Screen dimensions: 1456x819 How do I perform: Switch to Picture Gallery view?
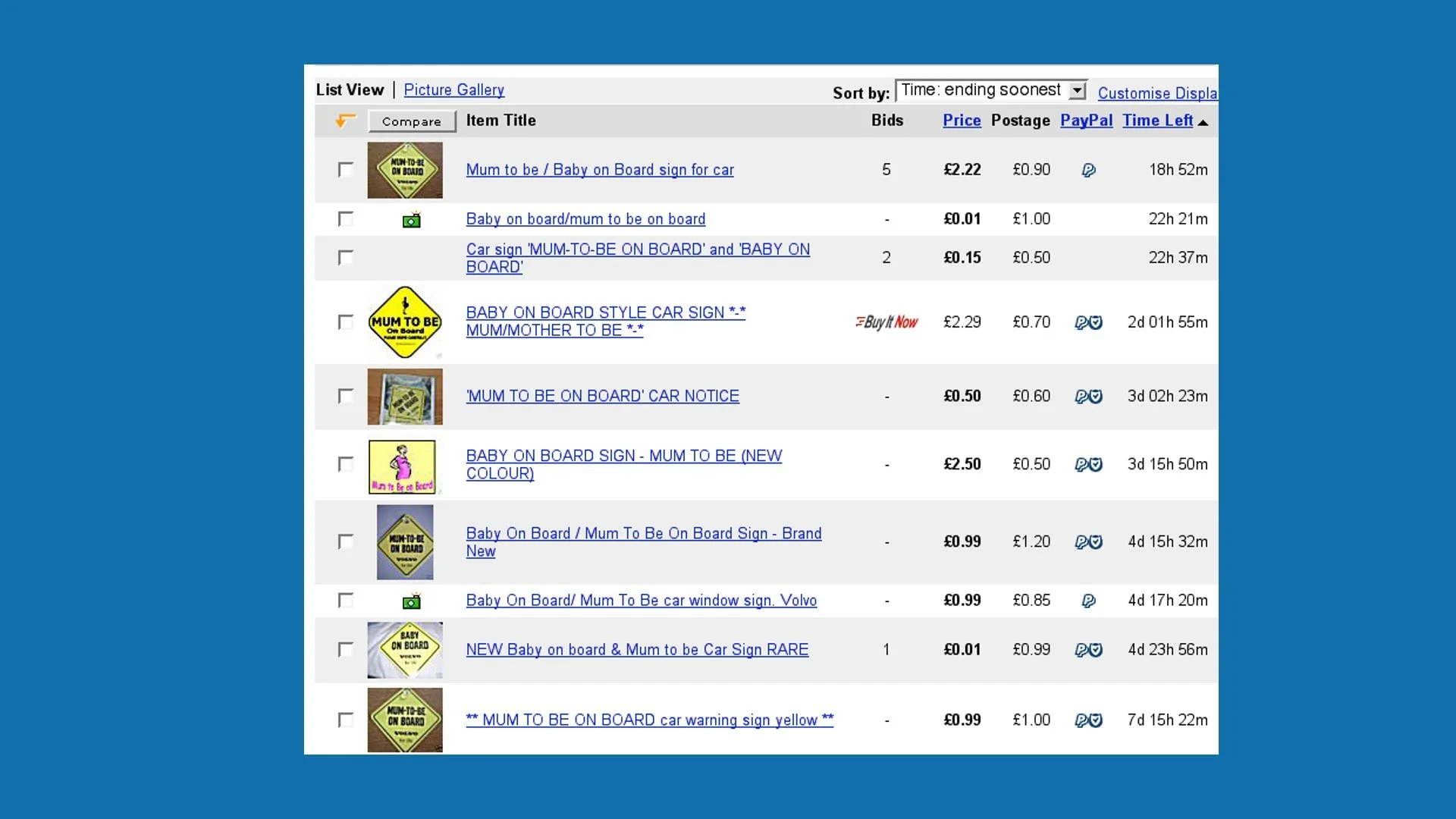pos(453,89)
